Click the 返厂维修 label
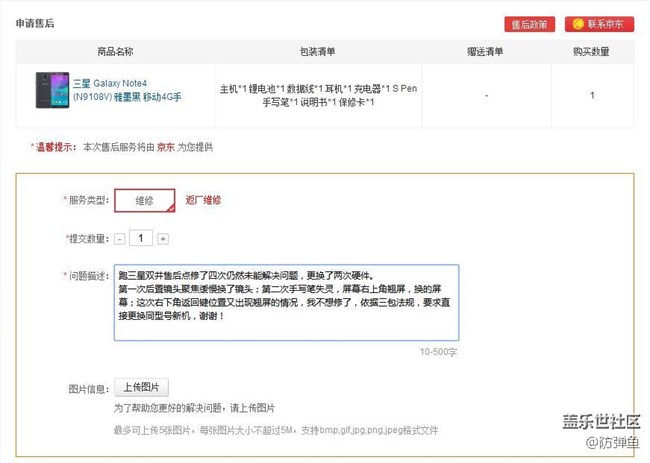 click(203, 201)
